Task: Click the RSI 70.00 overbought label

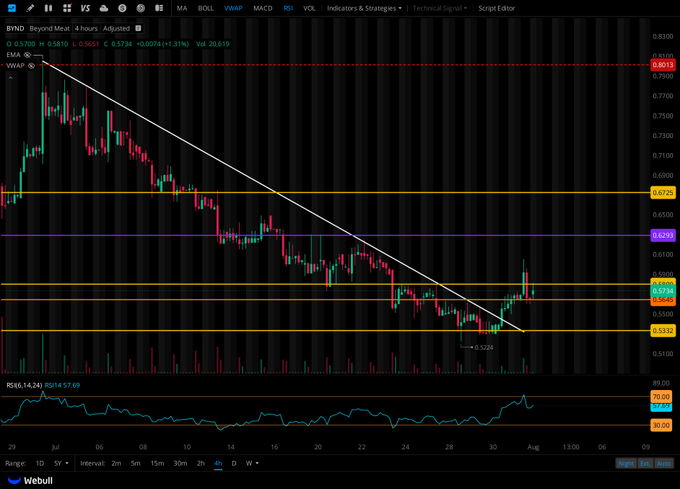Action: point(661,397)
